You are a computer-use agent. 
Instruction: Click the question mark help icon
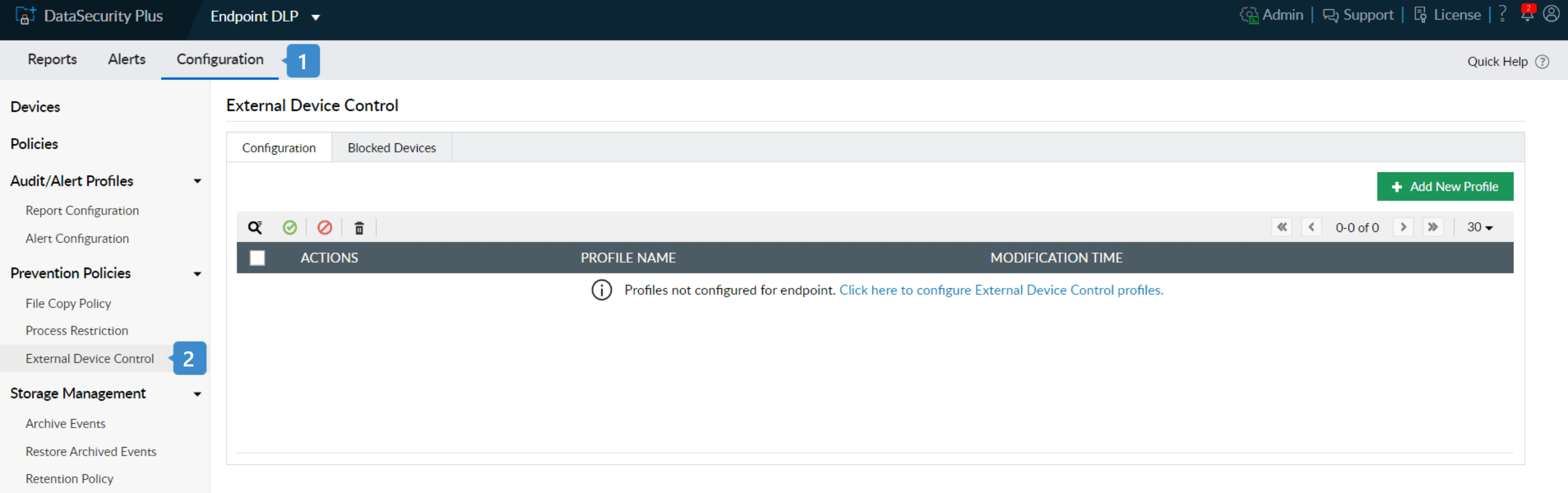(x=1502, y=15)
